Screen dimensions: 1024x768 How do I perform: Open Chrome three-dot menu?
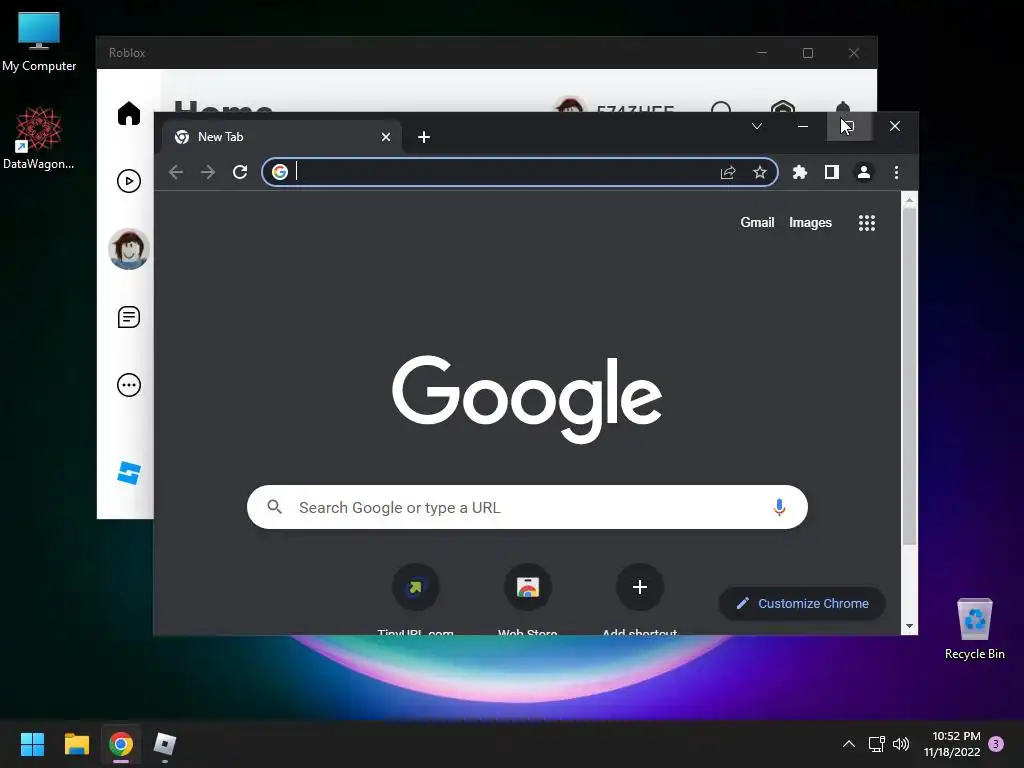point(896,172)
